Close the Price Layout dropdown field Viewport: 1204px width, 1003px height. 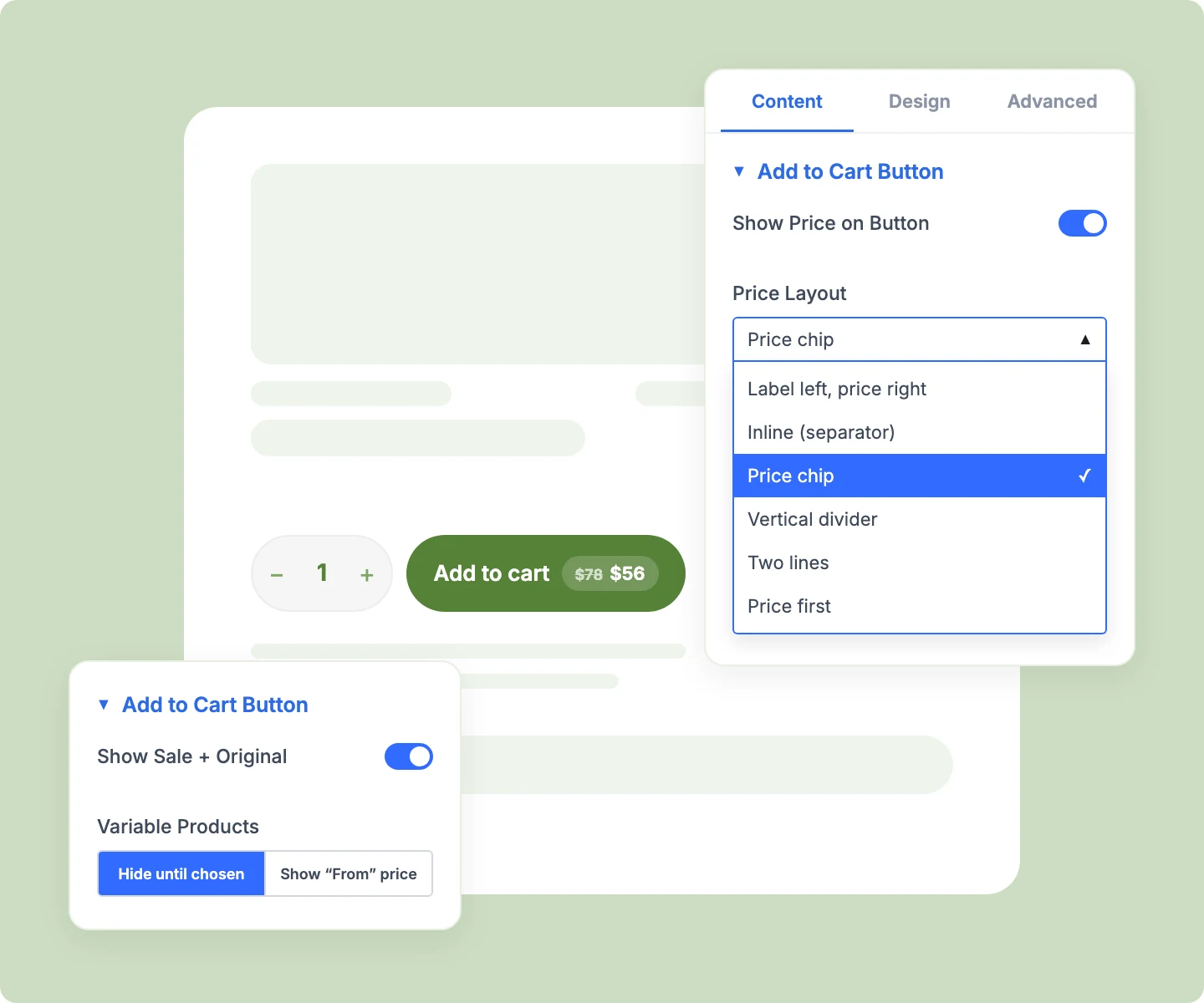coord(920,339)
